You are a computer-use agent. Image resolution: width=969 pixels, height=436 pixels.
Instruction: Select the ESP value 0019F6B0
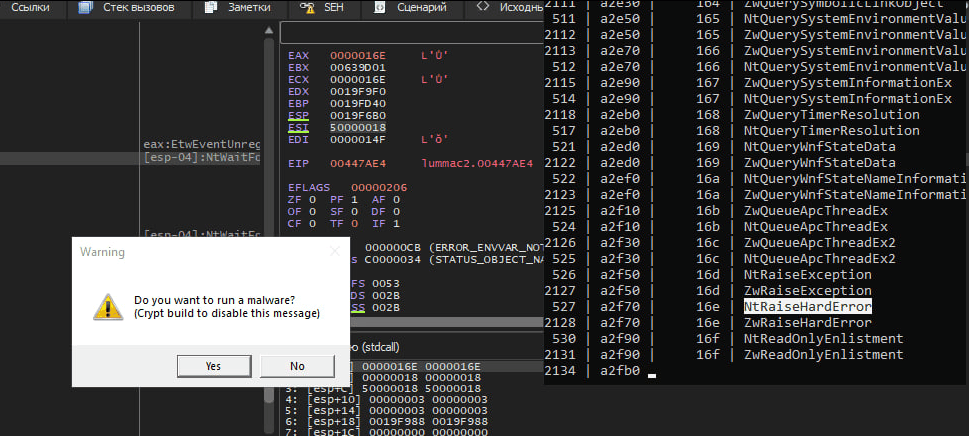[x=358, y=115]
